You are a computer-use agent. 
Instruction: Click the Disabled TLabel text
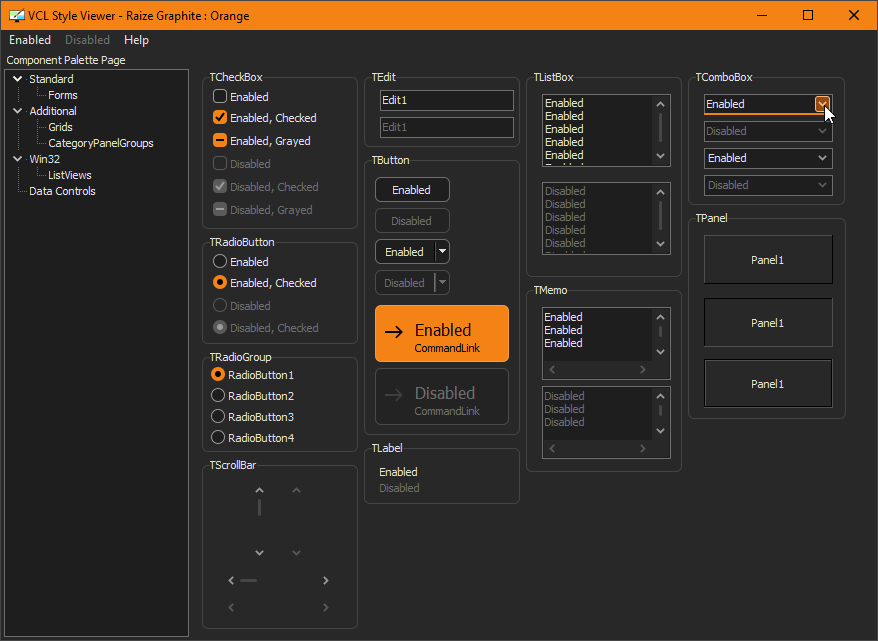399,488
